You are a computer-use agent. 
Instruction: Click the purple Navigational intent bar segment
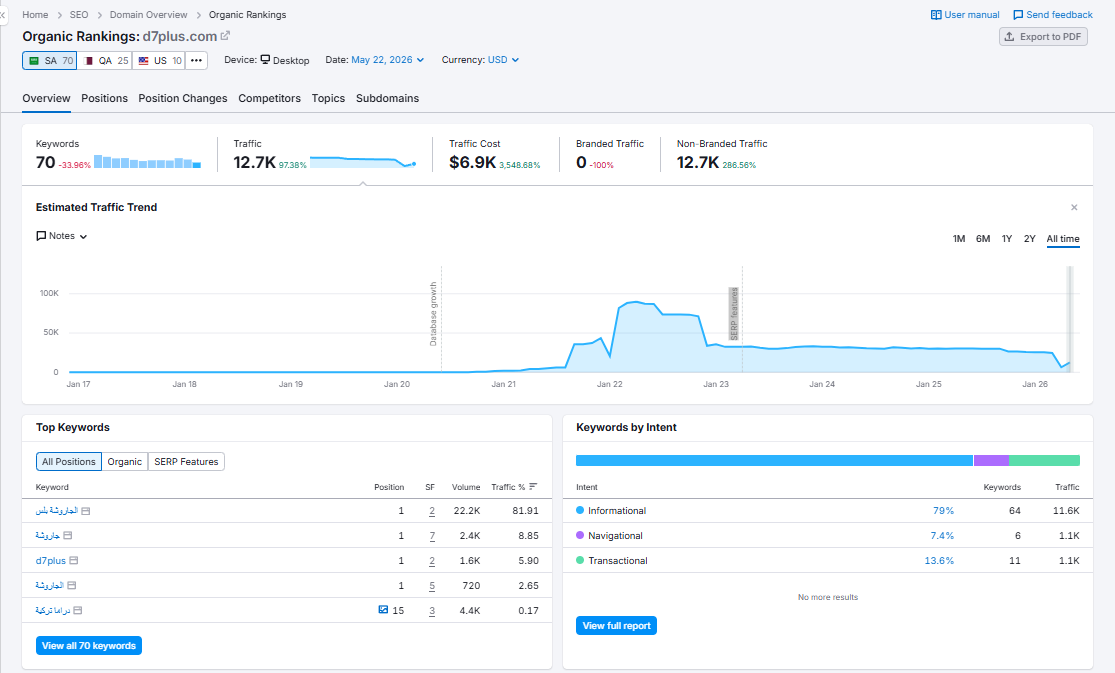point(991,460)
